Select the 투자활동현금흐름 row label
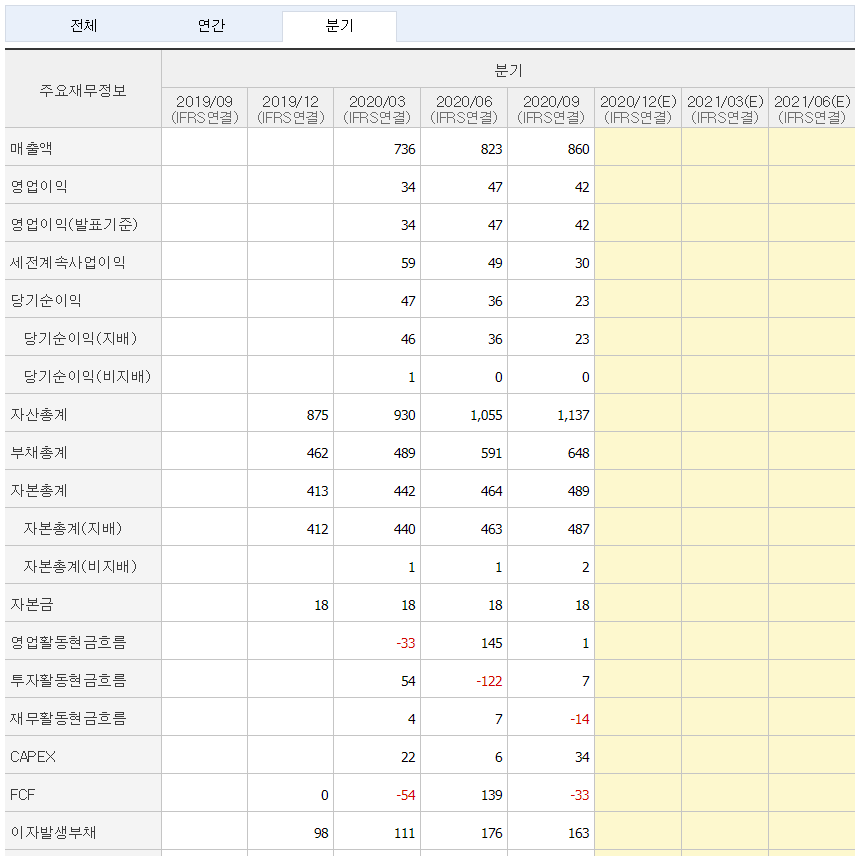The image size is (866, 856). (x=68, y=680)
